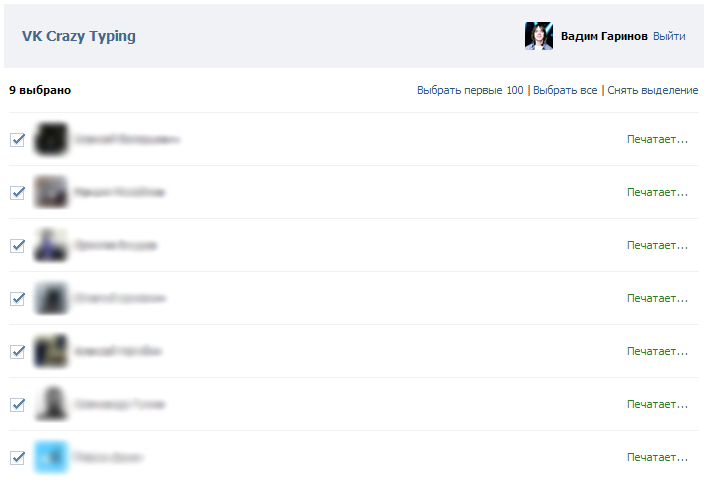The width and height of the screenshot is (708, 481).
Task: Uncheck the fifth friend's checkbox
Action: coord(18,351)
